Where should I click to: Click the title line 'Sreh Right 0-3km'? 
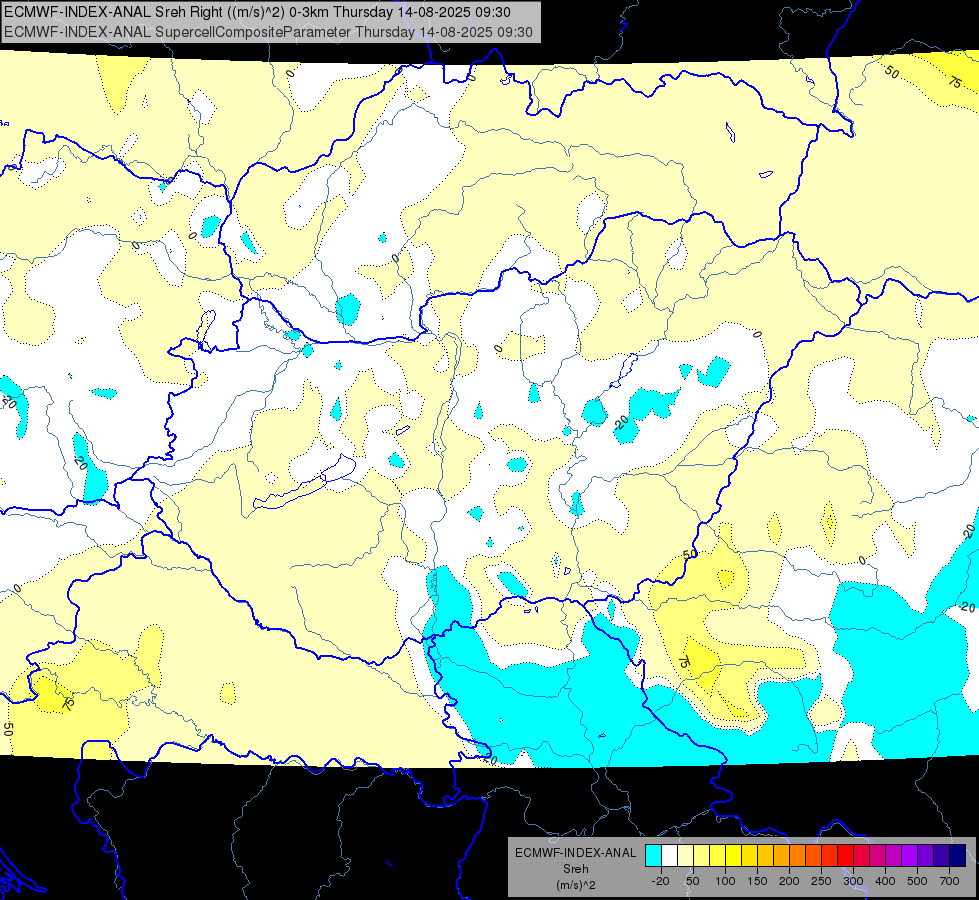coord(257,12)
